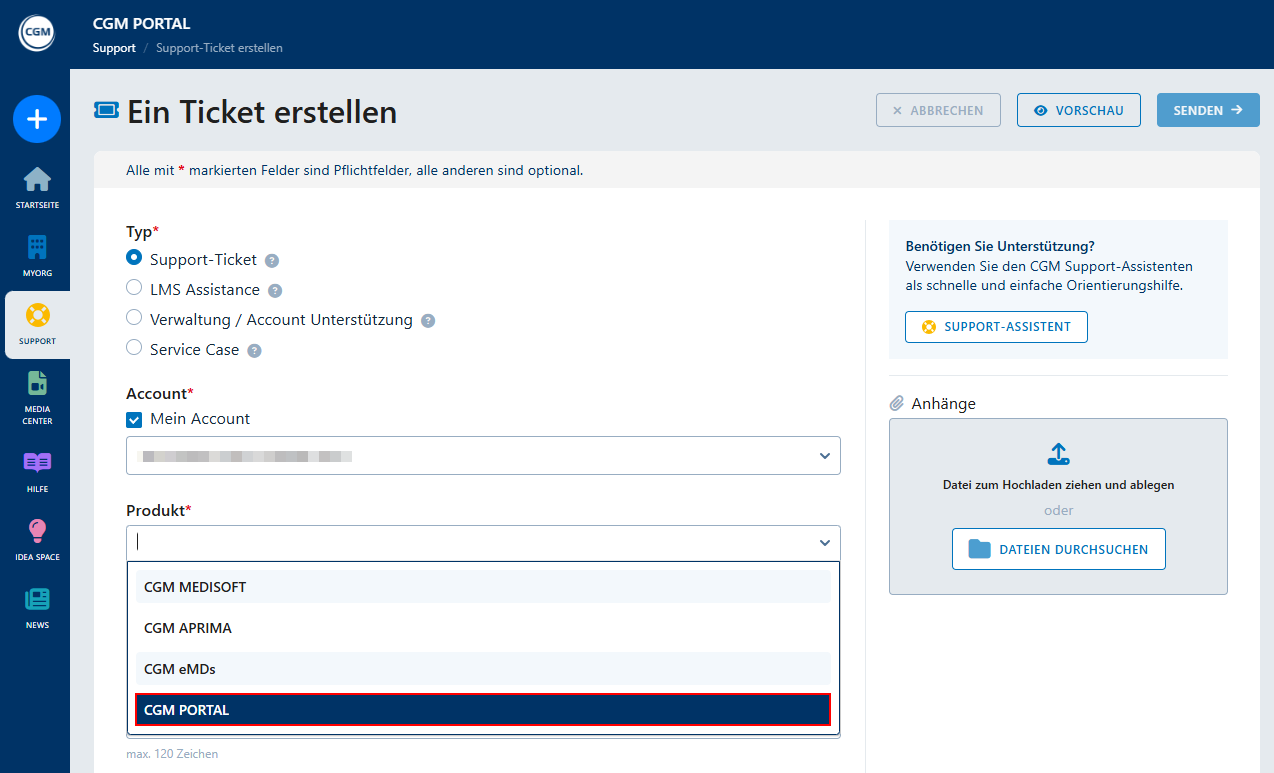Open the Account dropdown
Screen dimensions: 1274x773
483,455
